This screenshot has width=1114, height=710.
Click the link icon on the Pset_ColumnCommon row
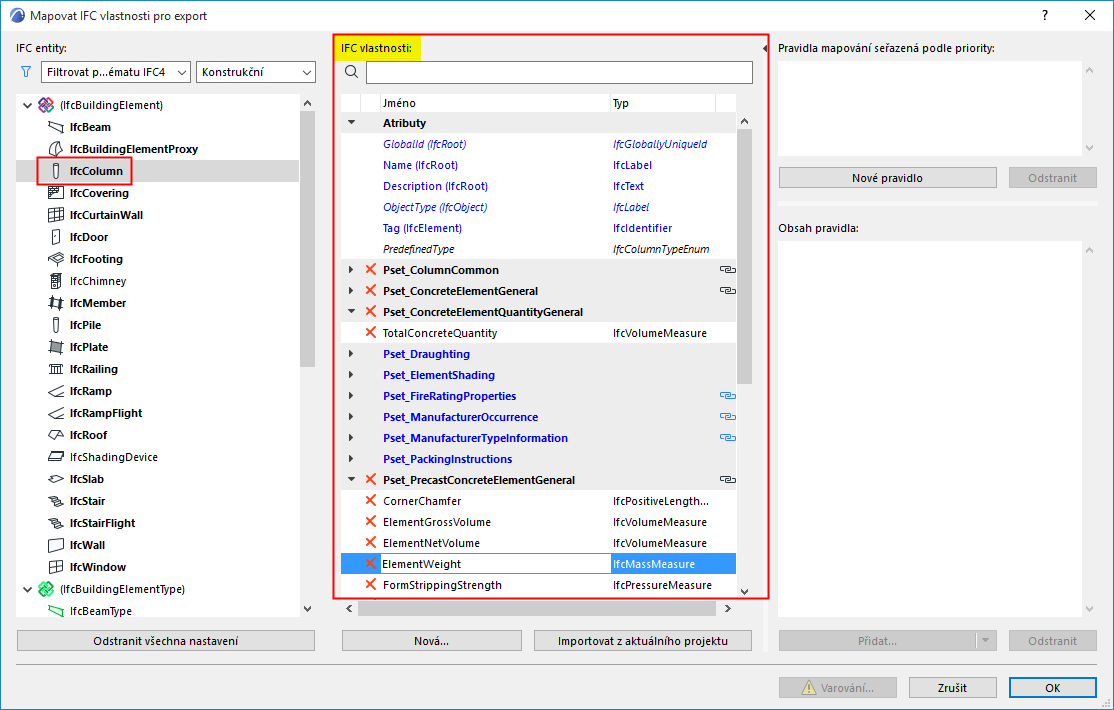727,270
